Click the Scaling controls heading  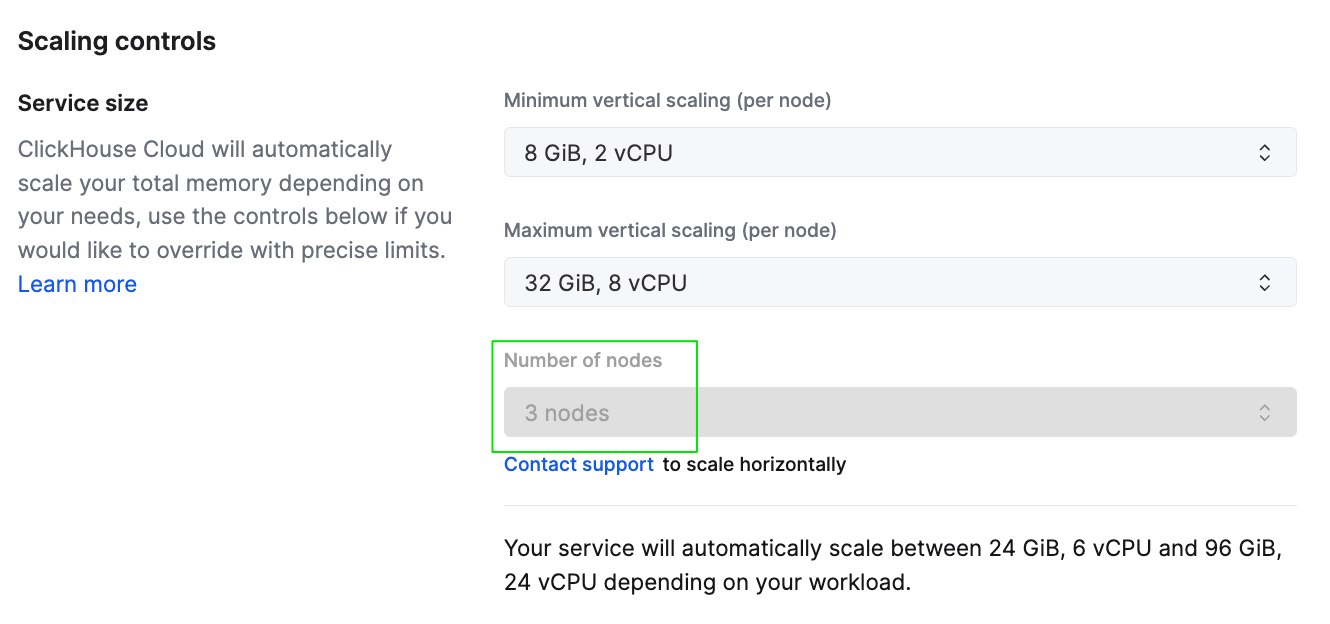click(x=116, y=42)
